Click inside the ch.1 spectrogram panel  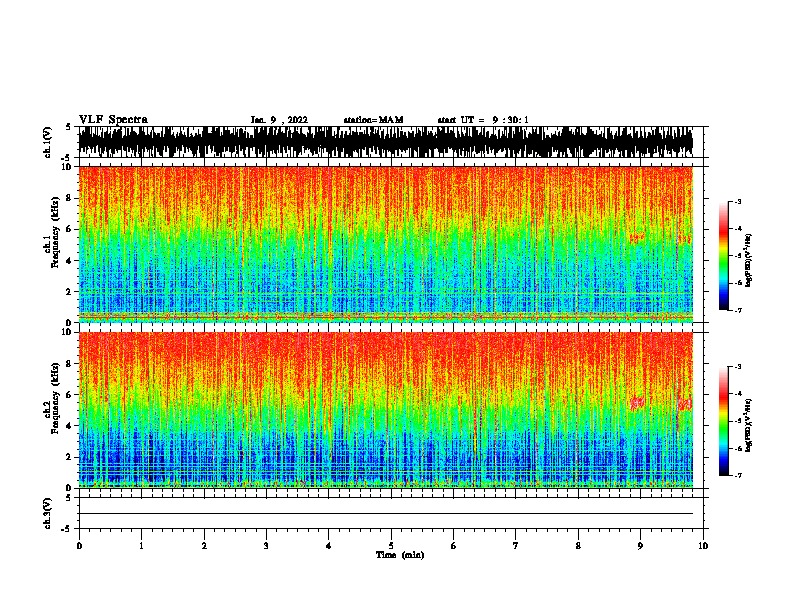(x=385, y=244)
